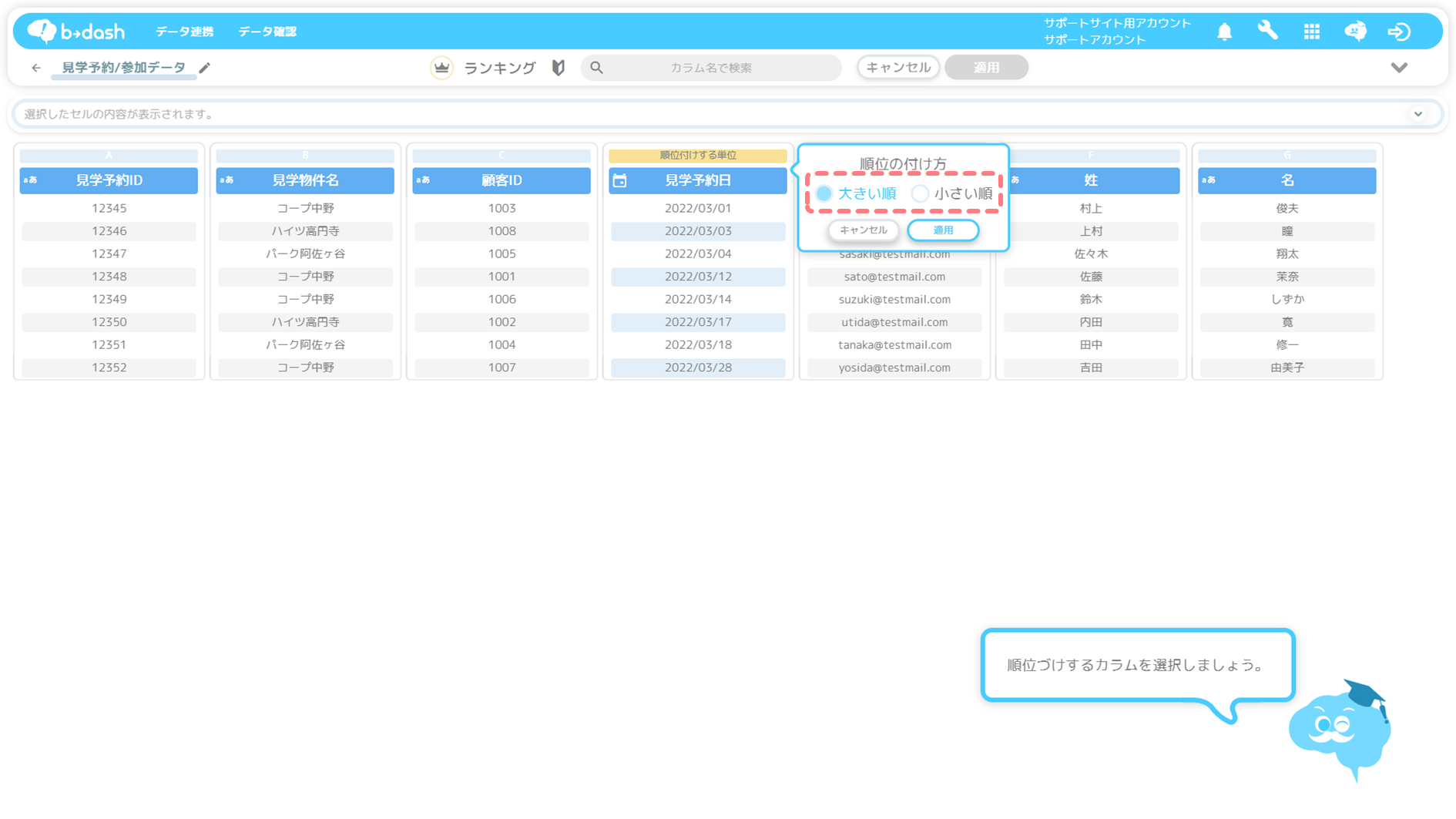Viewport: 1456px width, 819px height.
Task: Expand the selected cell content bar
Action: (1417, 114)
